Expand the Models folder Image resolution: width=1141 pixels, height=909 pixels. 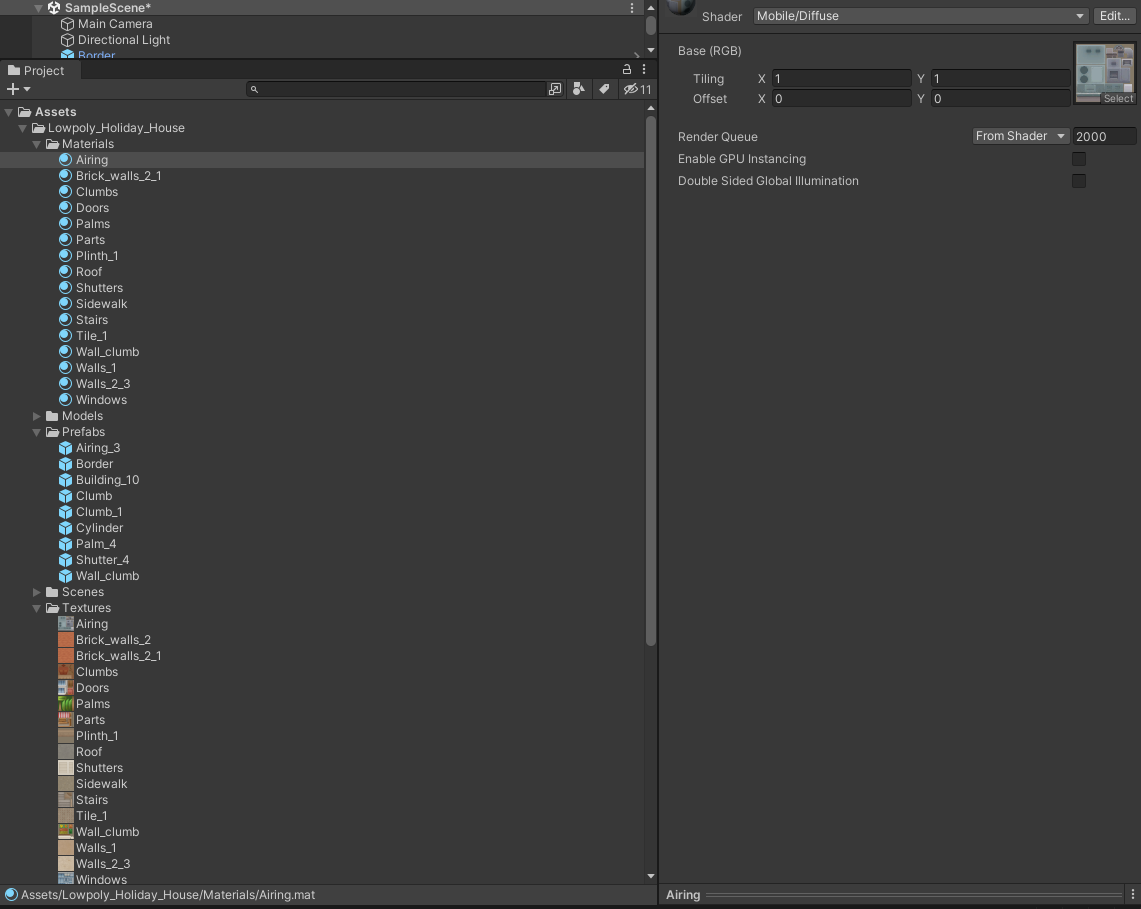[x=37, y=416]
